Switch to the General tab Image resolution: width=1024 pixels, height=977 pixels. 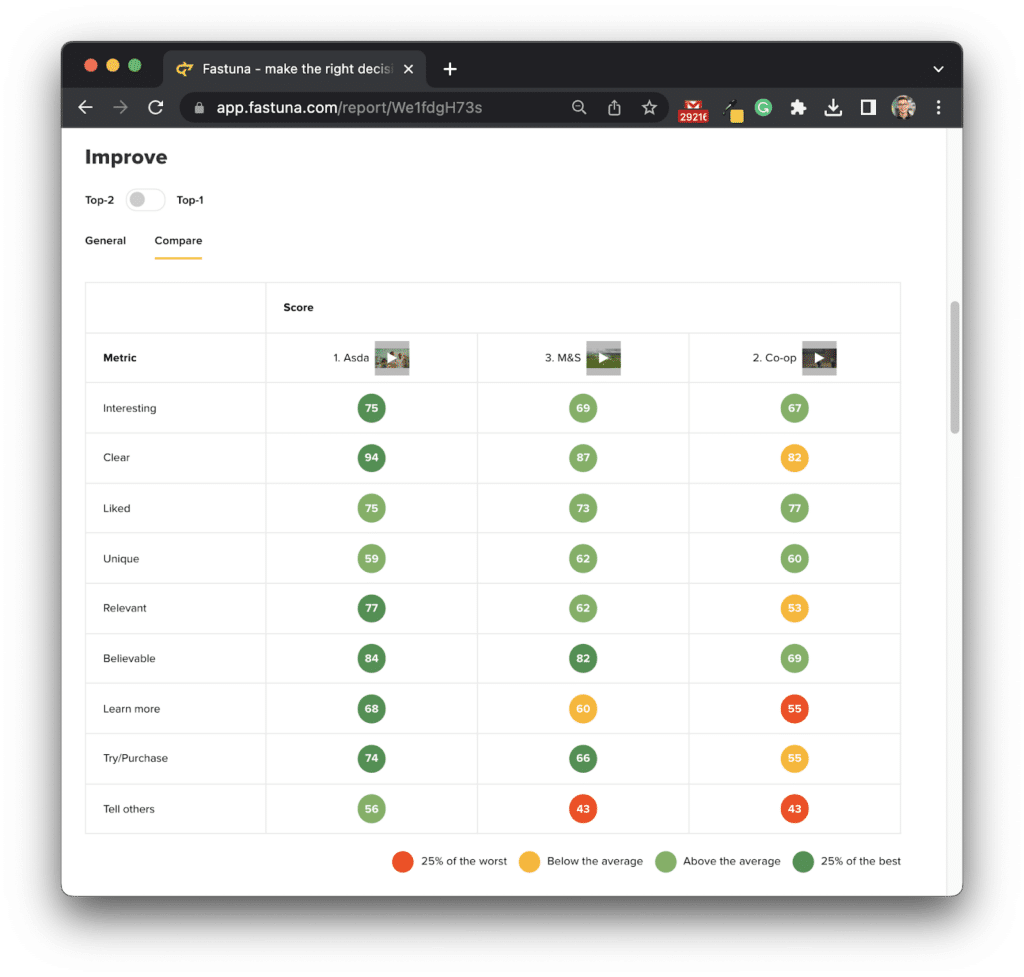pyautogui.click(x=105, y=240)
